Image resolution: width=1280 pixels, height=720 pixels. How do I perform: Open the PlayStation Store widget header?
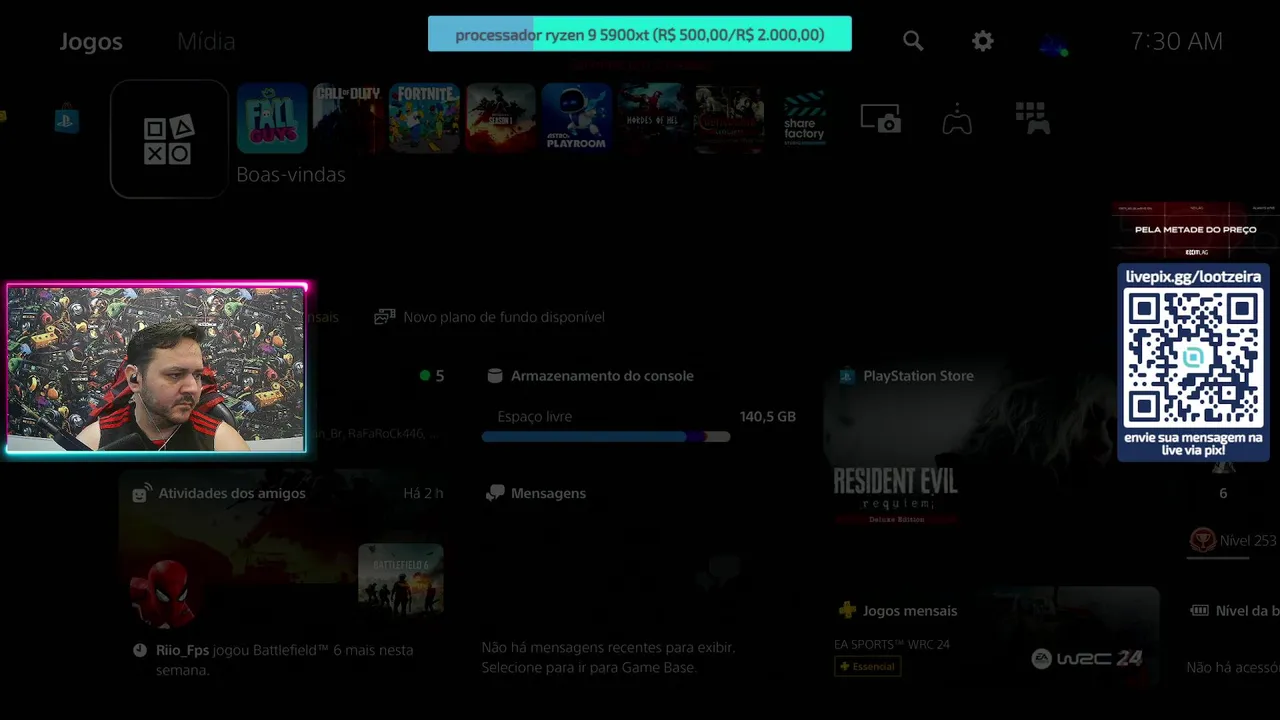(x=906, y=376)
